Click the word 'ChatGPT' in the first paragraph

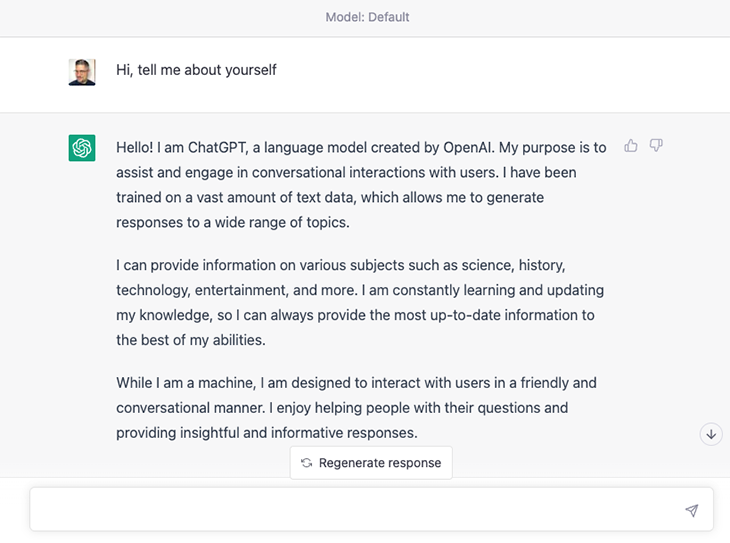pyautogui.click(x=216, y=148)
